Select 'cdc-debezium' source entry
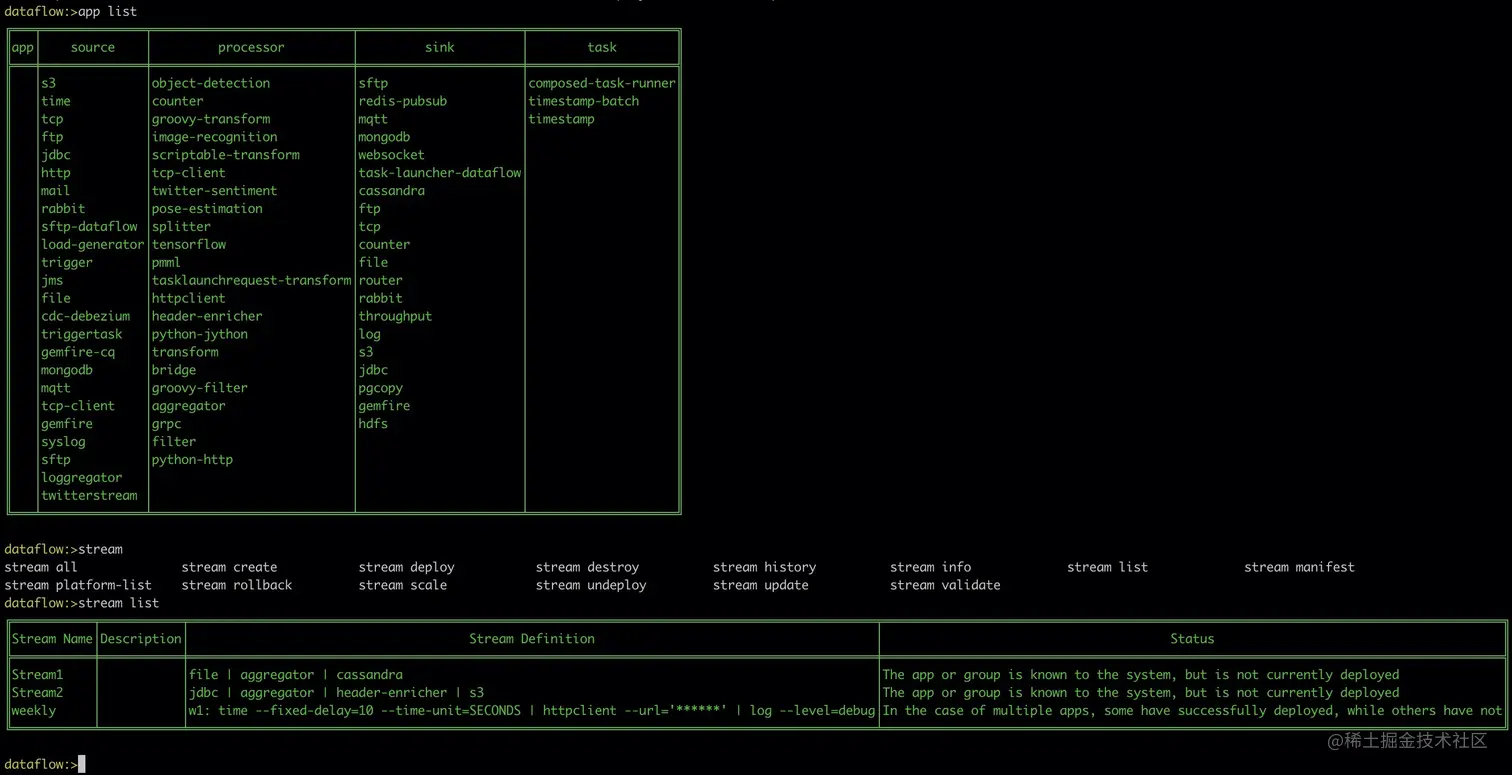1512x775 pixels. (x=86, y=316)
